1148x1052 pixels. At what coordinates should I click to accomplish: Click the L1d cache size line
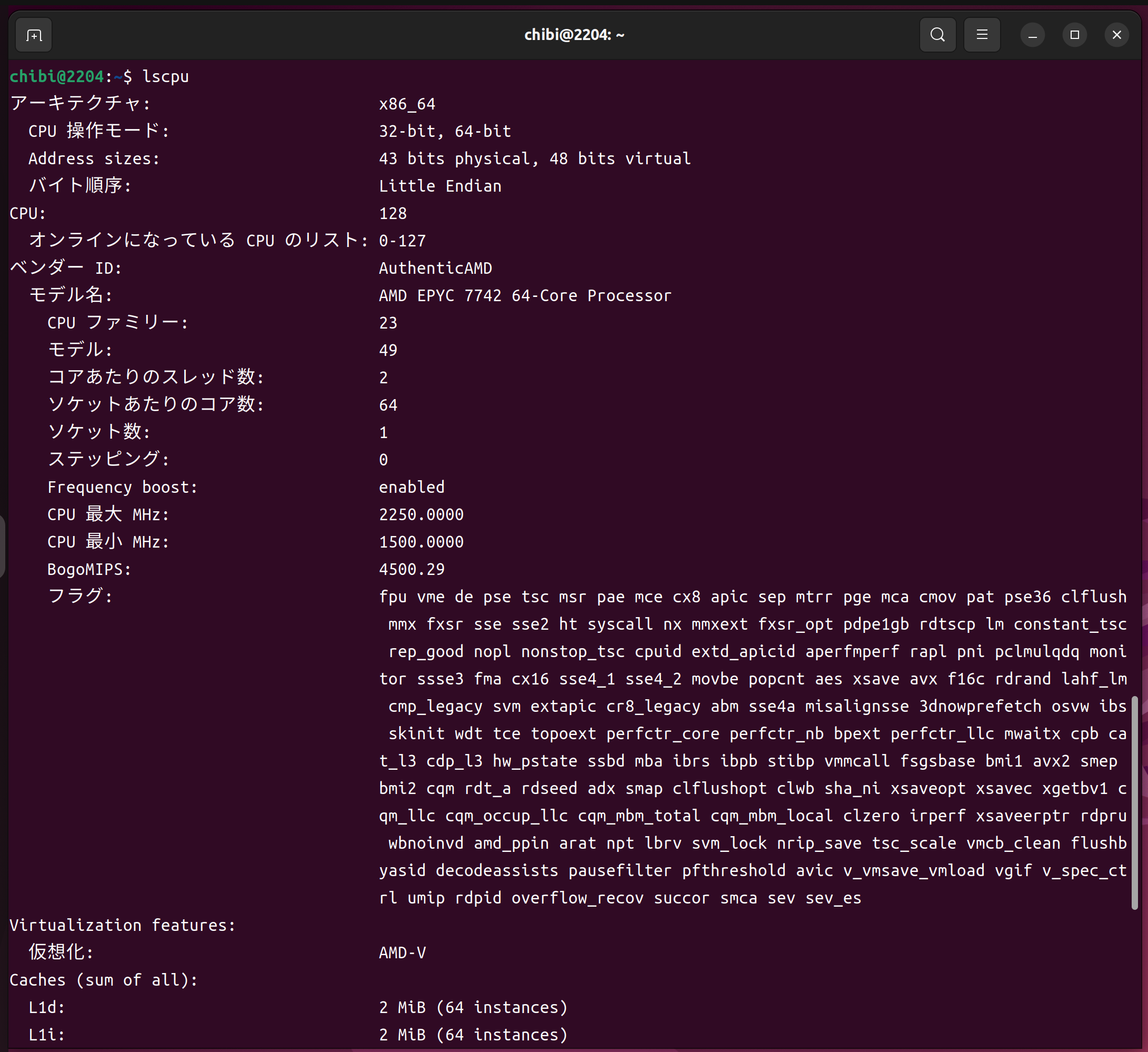(473, 1007)
